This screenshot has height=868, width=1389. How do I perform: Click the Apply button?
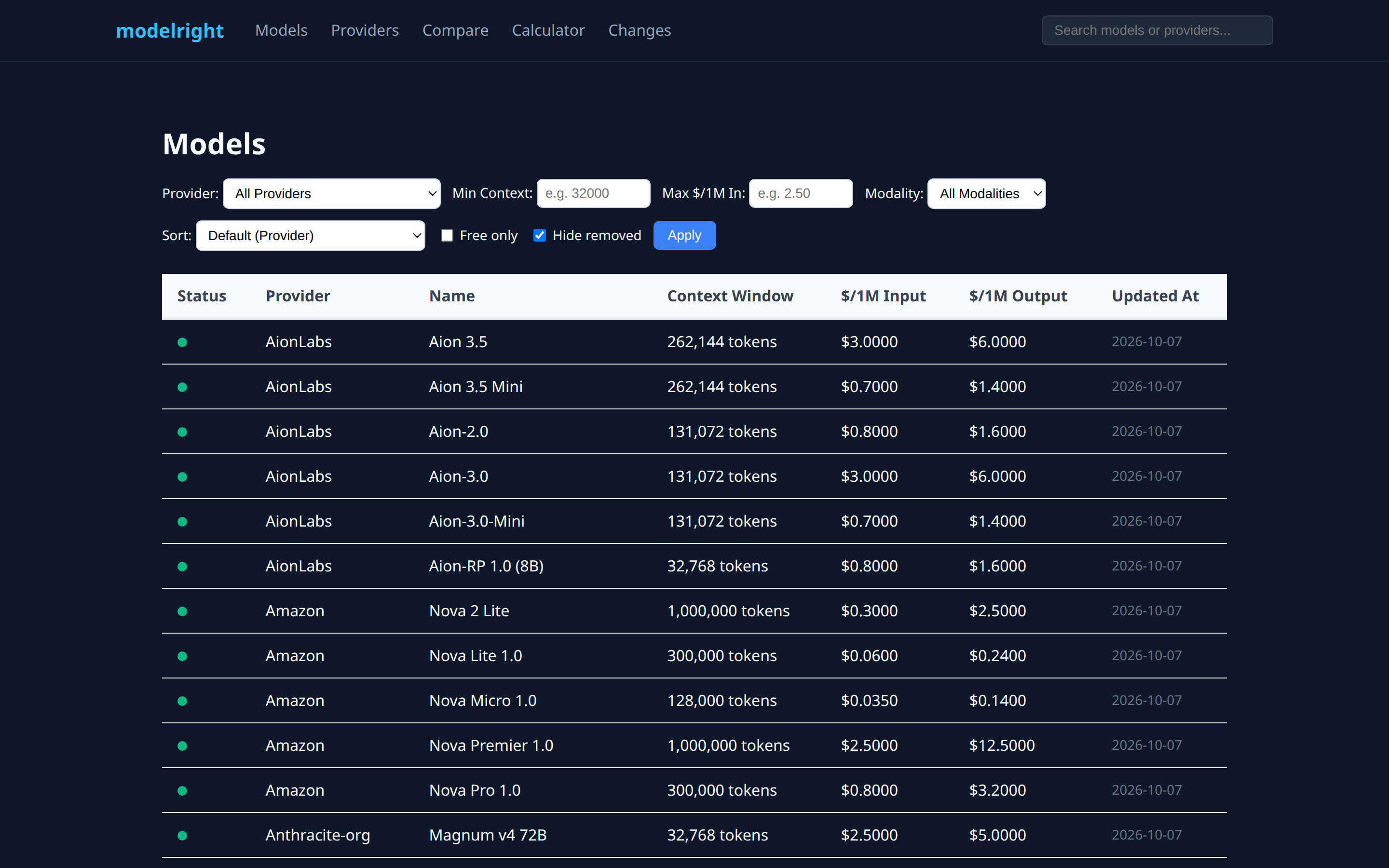(x=684, y=235)
